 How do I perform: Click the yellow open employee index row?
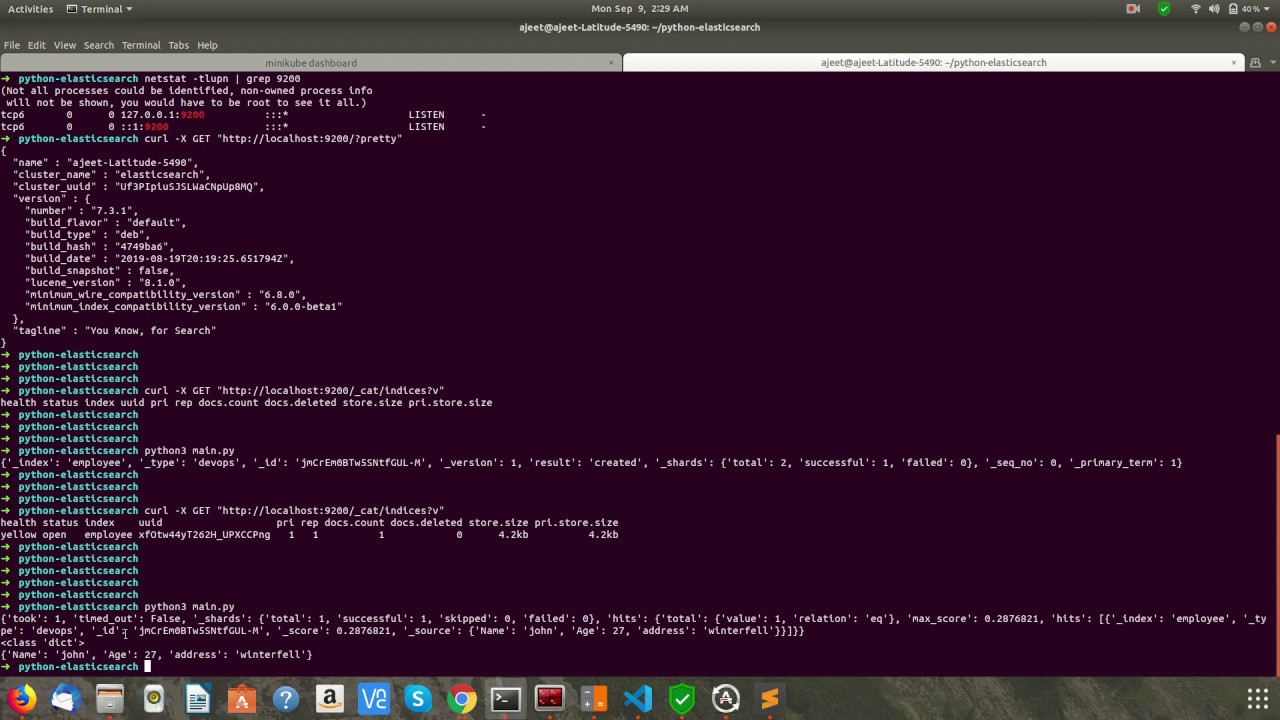309,534
